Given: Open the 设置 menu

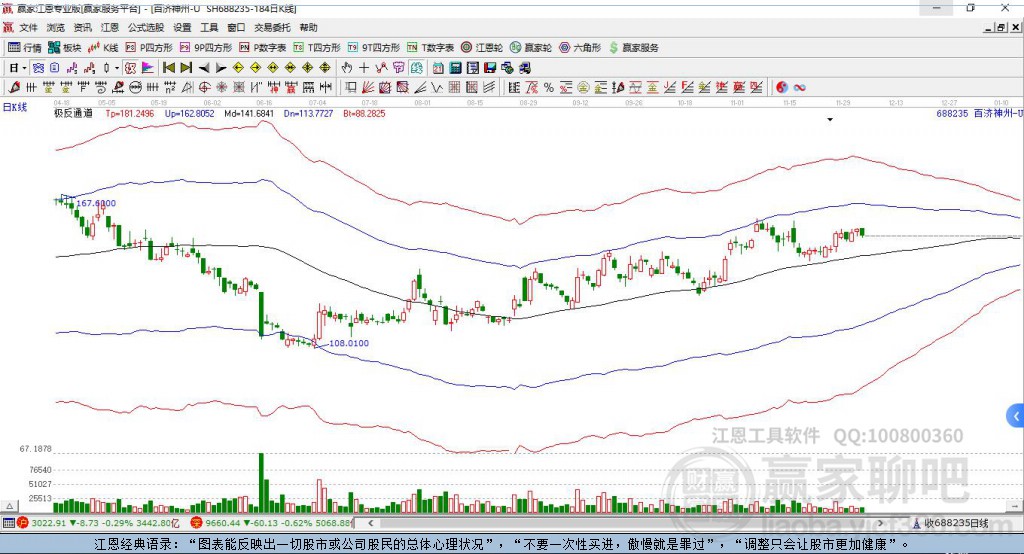Looking at the screenshot, I should pos(182,27).
